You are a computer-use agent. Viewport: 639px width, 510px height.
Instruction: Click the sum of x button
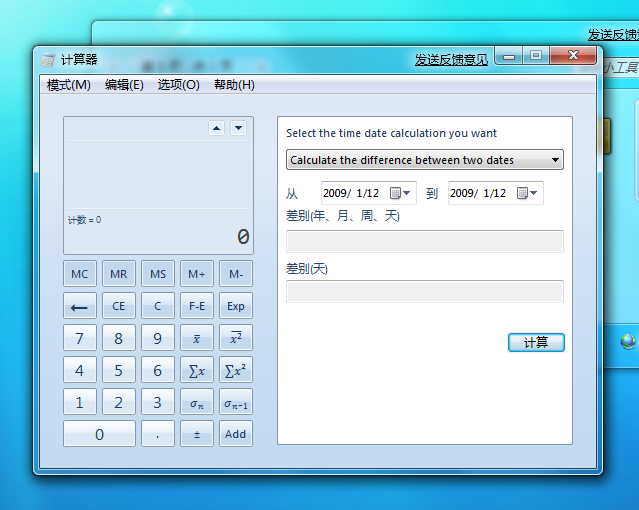click(x=196, y=370)
